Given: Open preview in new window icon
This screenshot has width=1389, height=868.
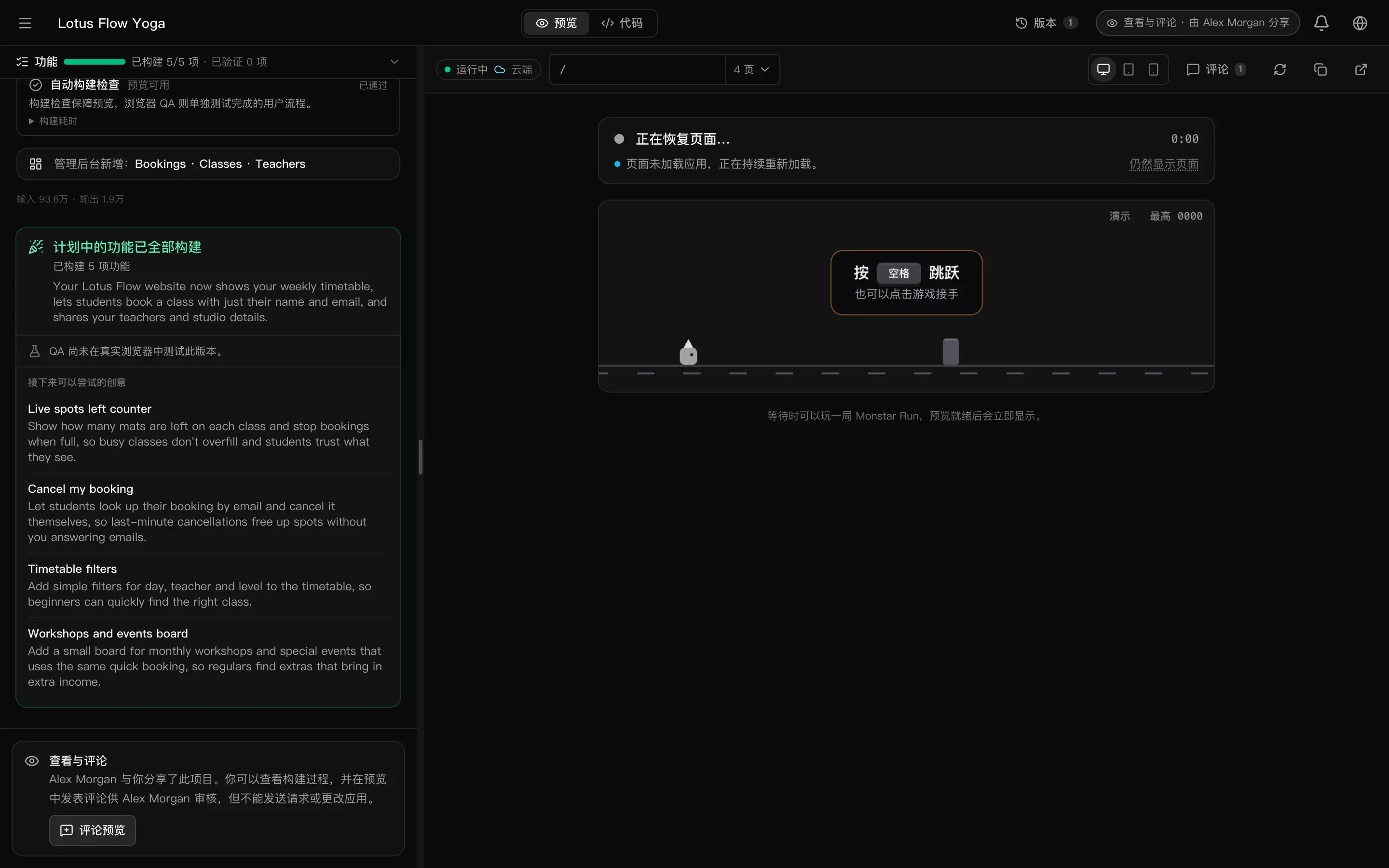Looking at the screenshot, I should [1361, 69].
